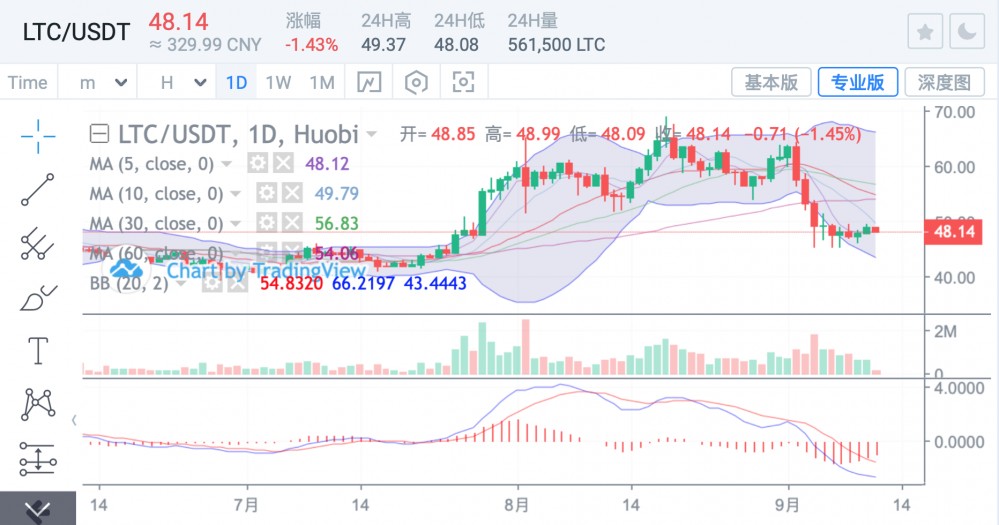Open the indicators chart icon in toolbar
Image resolution: width=999 pixels, height=525 pixels.
370,82
